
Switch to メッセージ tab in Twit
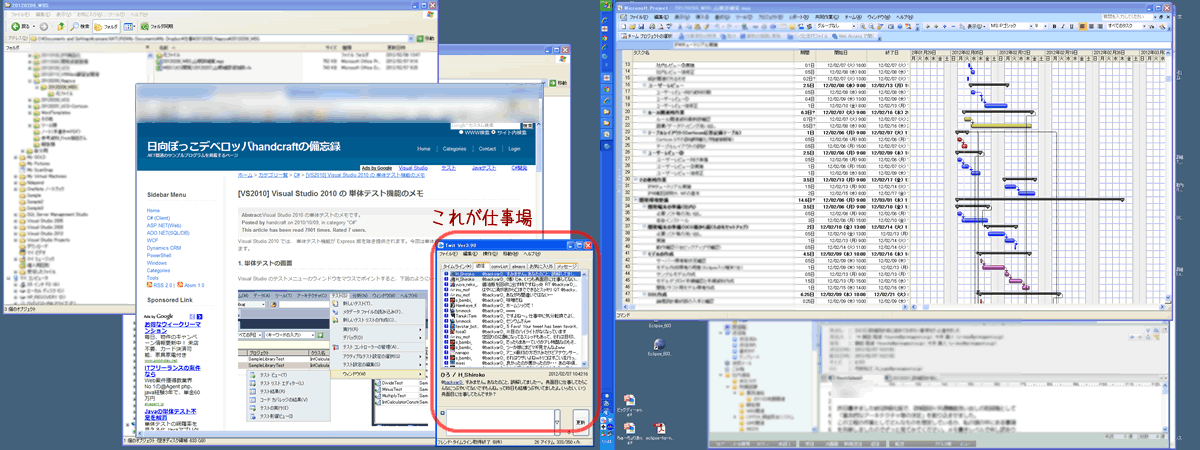(x=567, y=266)
